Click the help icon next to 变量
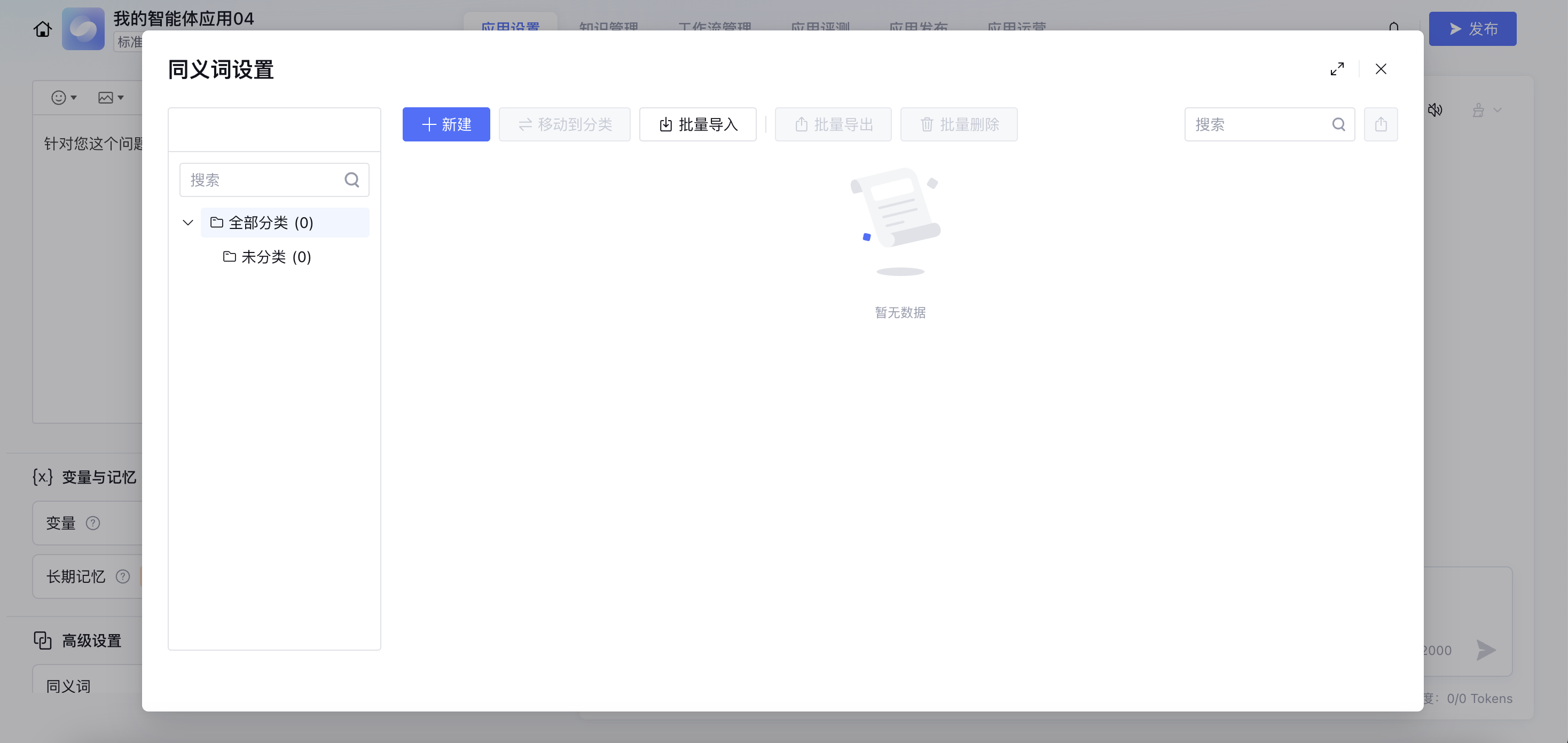 [92, 523]
